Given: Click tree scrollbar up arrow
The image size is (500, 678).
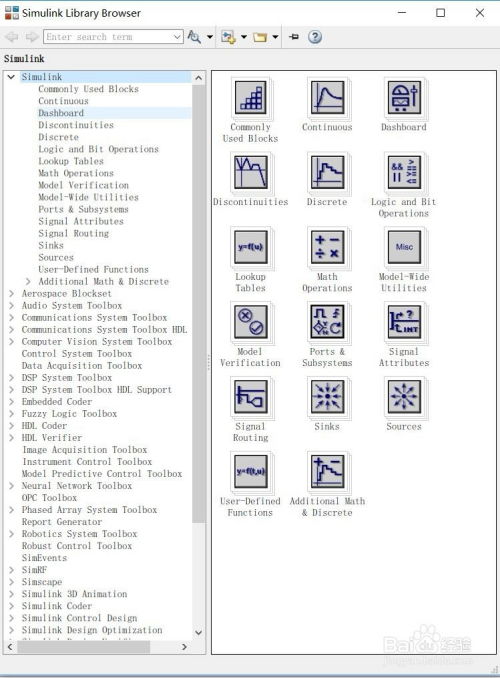Looking at the screenshot, I should [x=199, y=78].
